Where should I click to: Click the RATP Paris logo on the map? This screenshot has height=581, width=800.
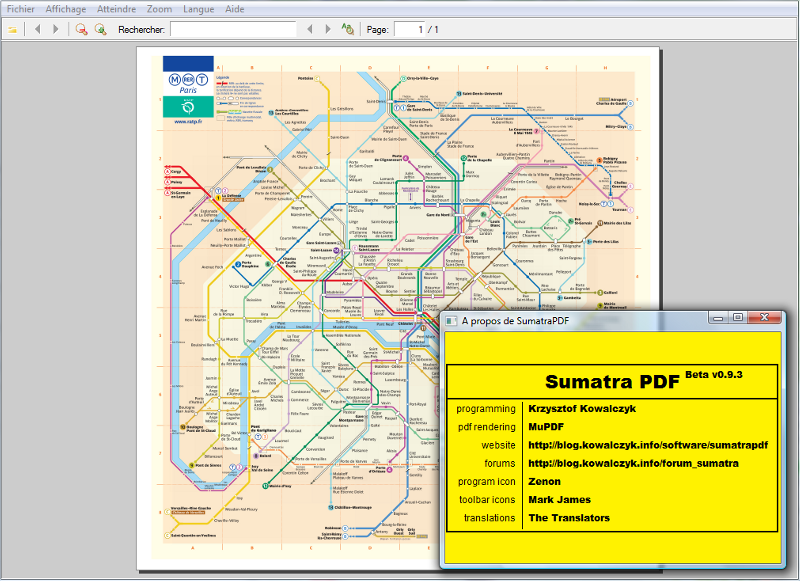tap(188, 86)
